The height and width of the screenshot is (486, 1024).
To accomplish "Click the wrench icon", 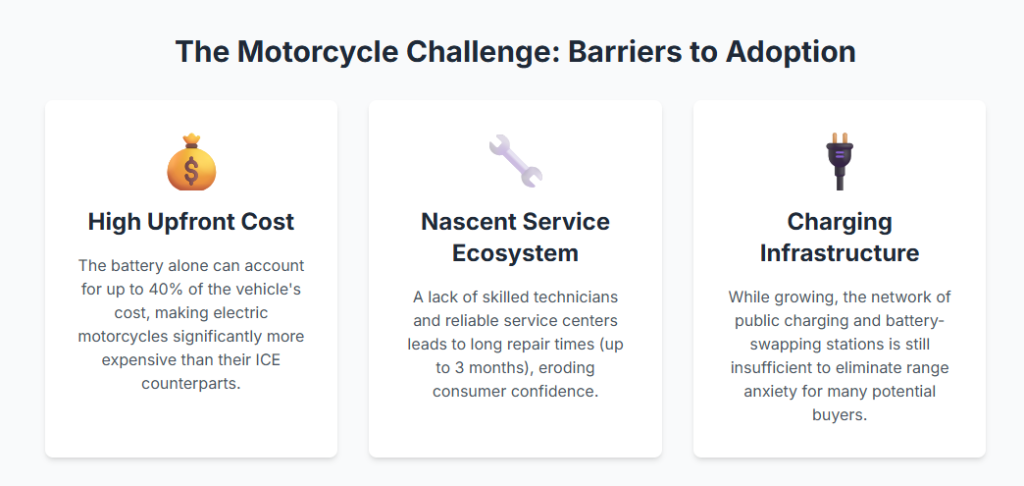I will pyautogui.click(x=515, y=162).
